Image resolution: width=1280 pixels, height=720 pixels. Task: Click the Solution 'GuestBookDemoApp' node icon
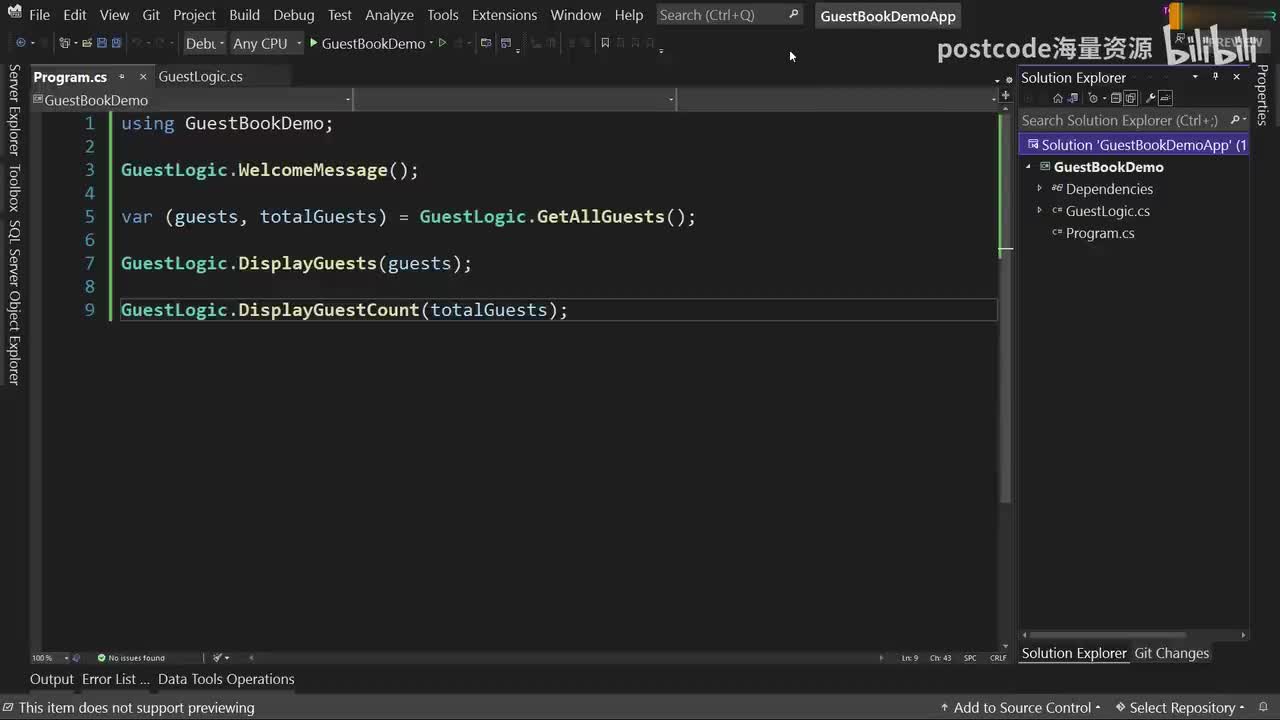1032,145
